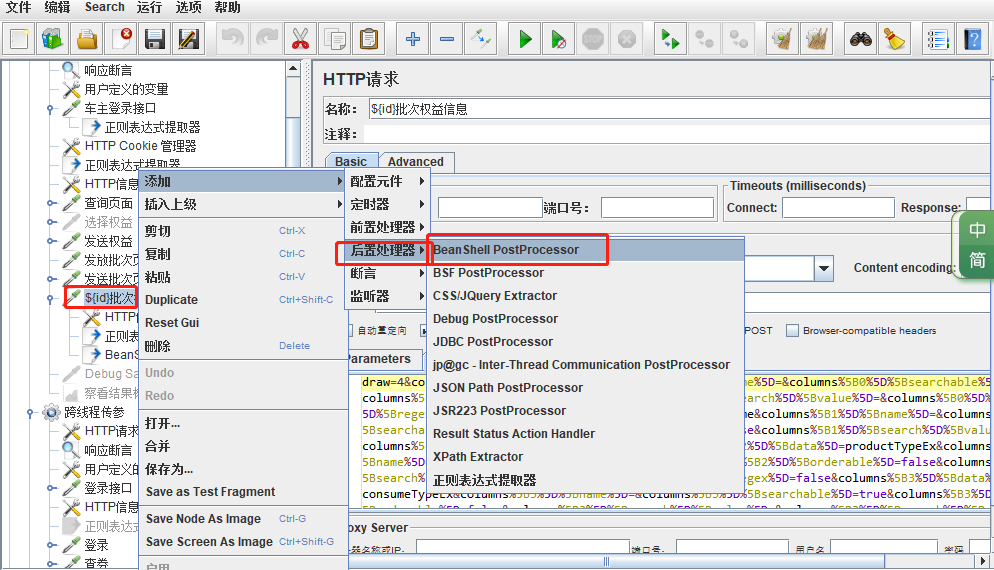Image resolution: width=994 pixels, height=570 pixels.
Task: Click the Close test plan icon
Action: (x=121, y=39)
